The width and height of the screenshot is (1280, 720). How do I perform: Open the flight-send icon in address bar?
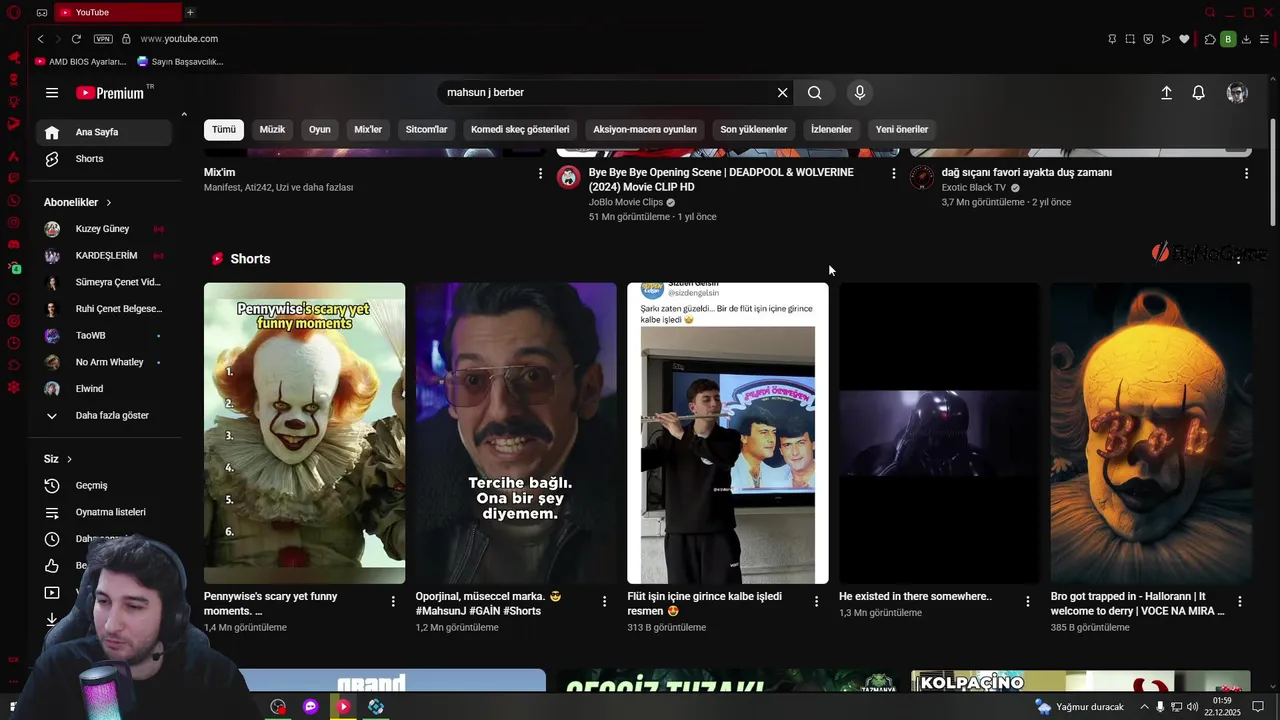(1166, 39)
